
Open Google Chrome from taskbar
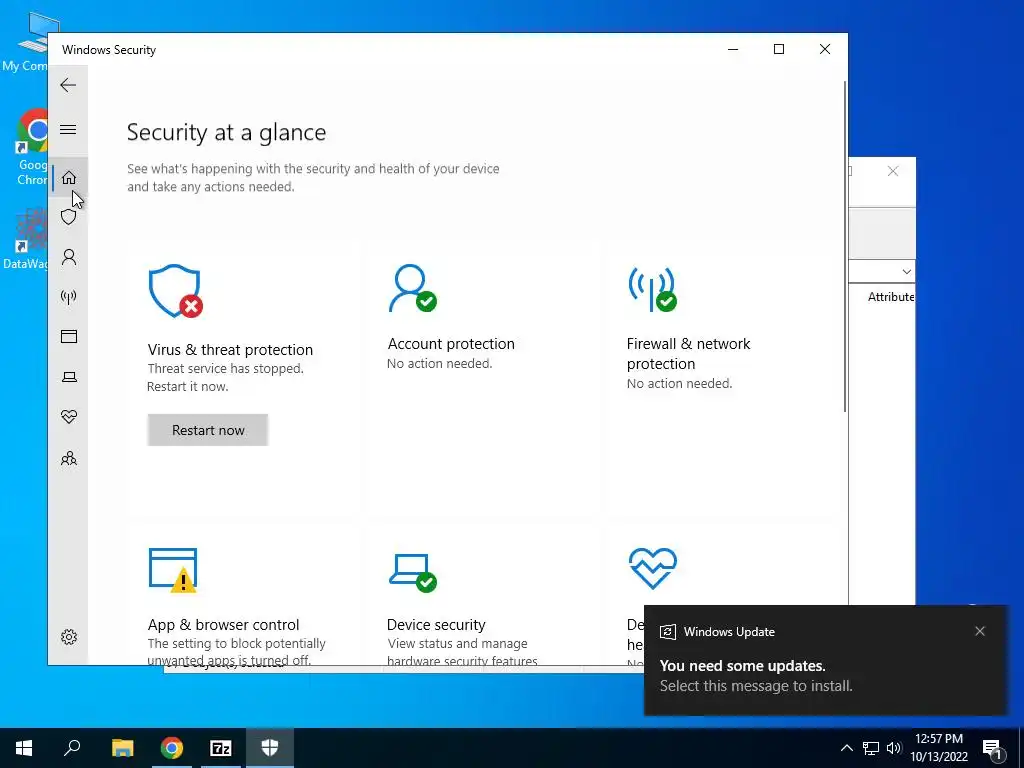pyautogui.click(x=172, y=748)
